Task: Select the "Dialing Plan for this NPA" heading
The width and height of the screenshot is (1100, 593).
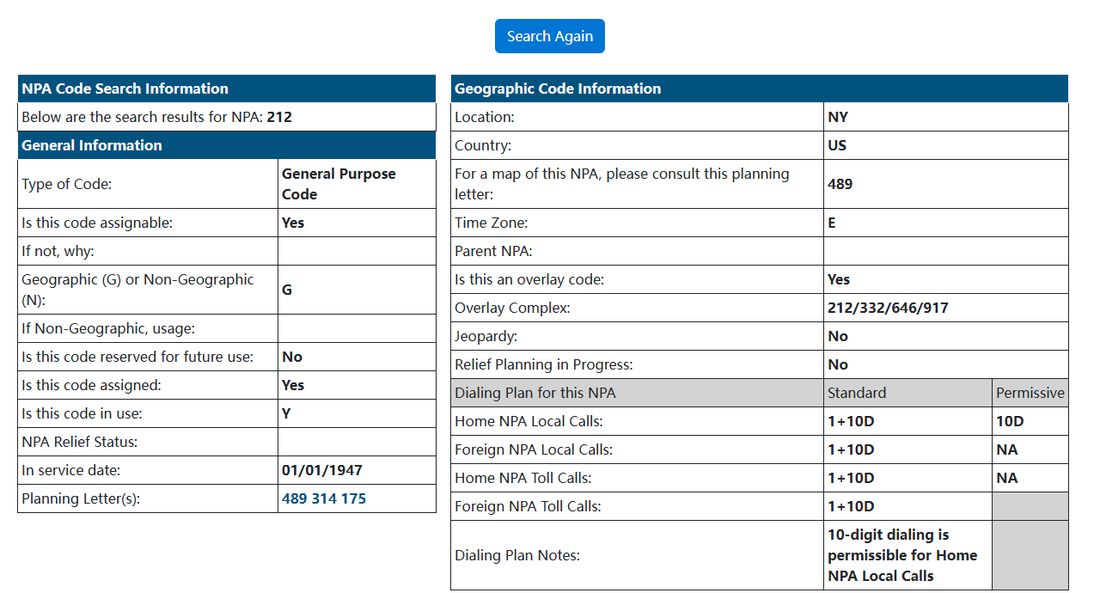Action: 535,392
